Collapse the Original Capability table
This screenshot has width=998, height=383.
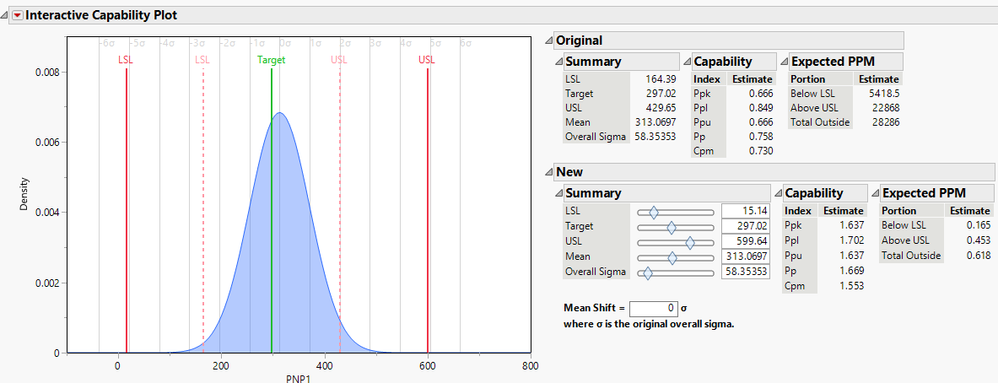(x=687, y=62)
